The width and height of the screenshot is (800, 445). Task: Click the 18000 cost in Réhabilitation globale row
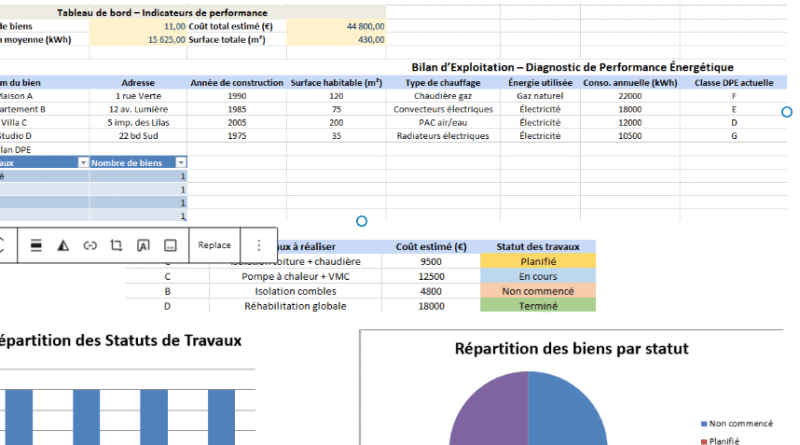431,306
